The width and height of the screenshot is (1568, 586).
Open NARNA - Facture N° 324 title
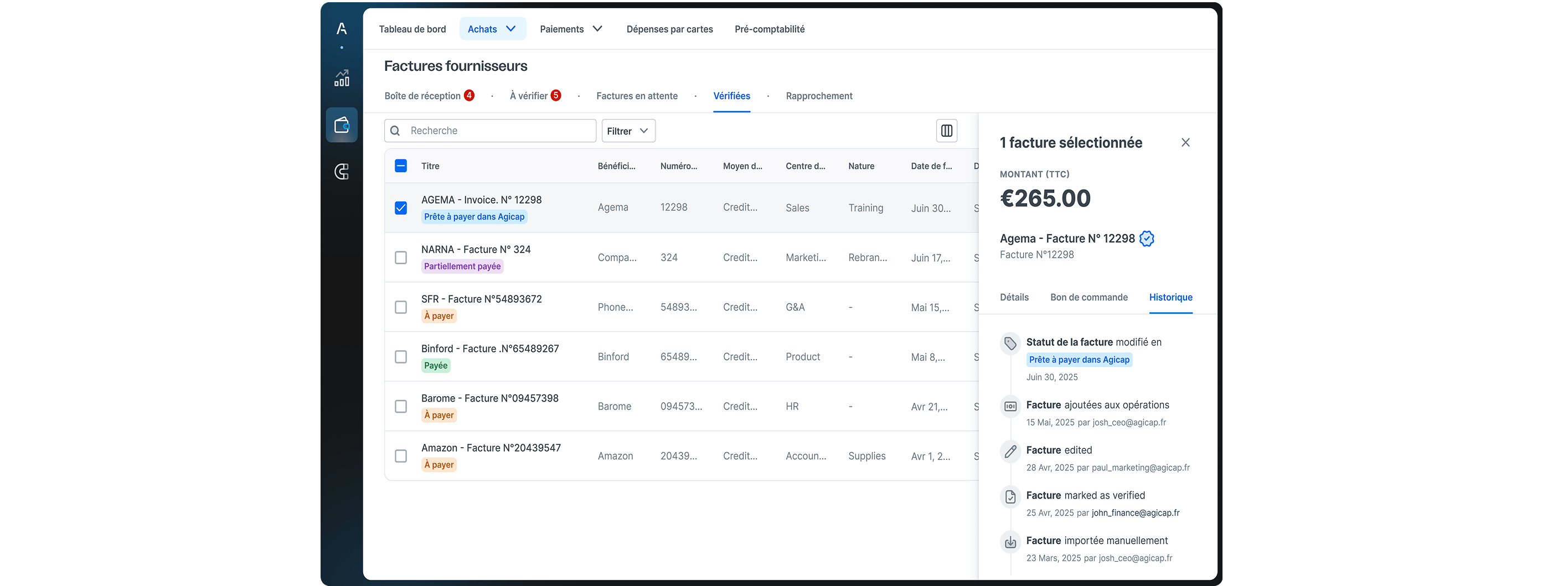pos(476,250)
